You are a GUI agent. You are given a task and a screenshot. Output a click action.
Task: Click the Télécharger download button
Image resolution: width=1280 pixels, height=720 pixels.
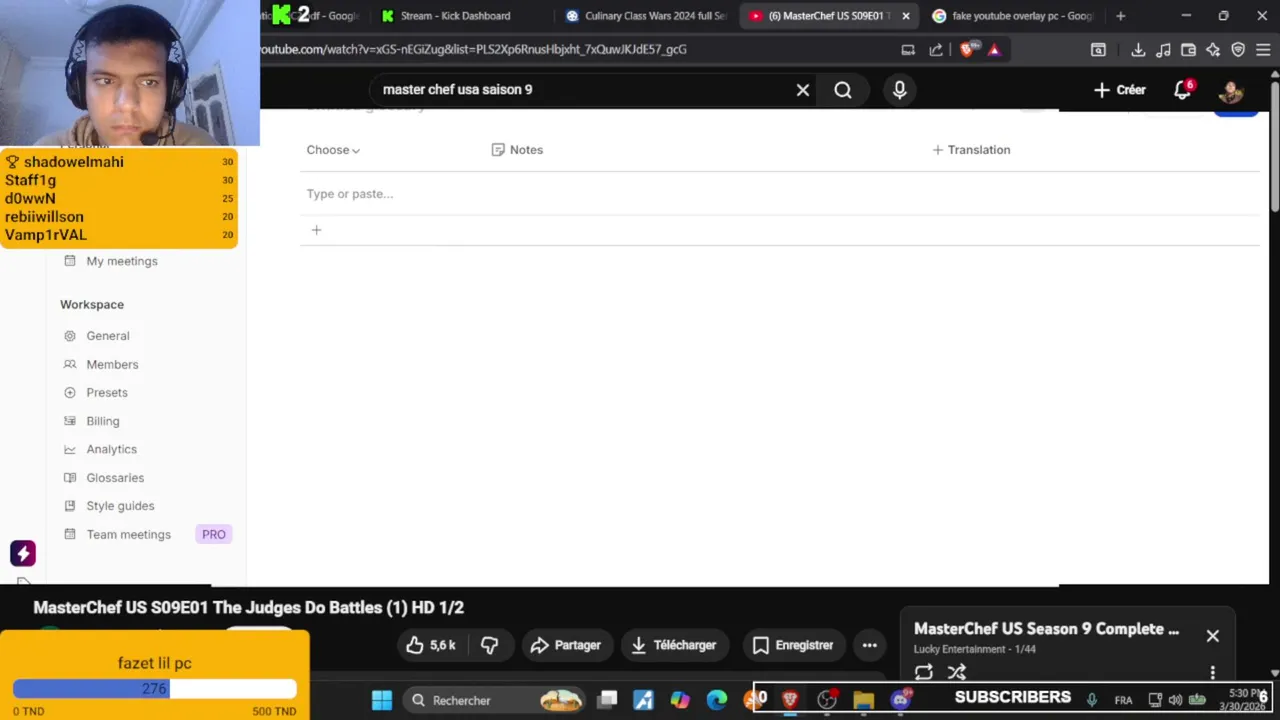click(674, 645)
